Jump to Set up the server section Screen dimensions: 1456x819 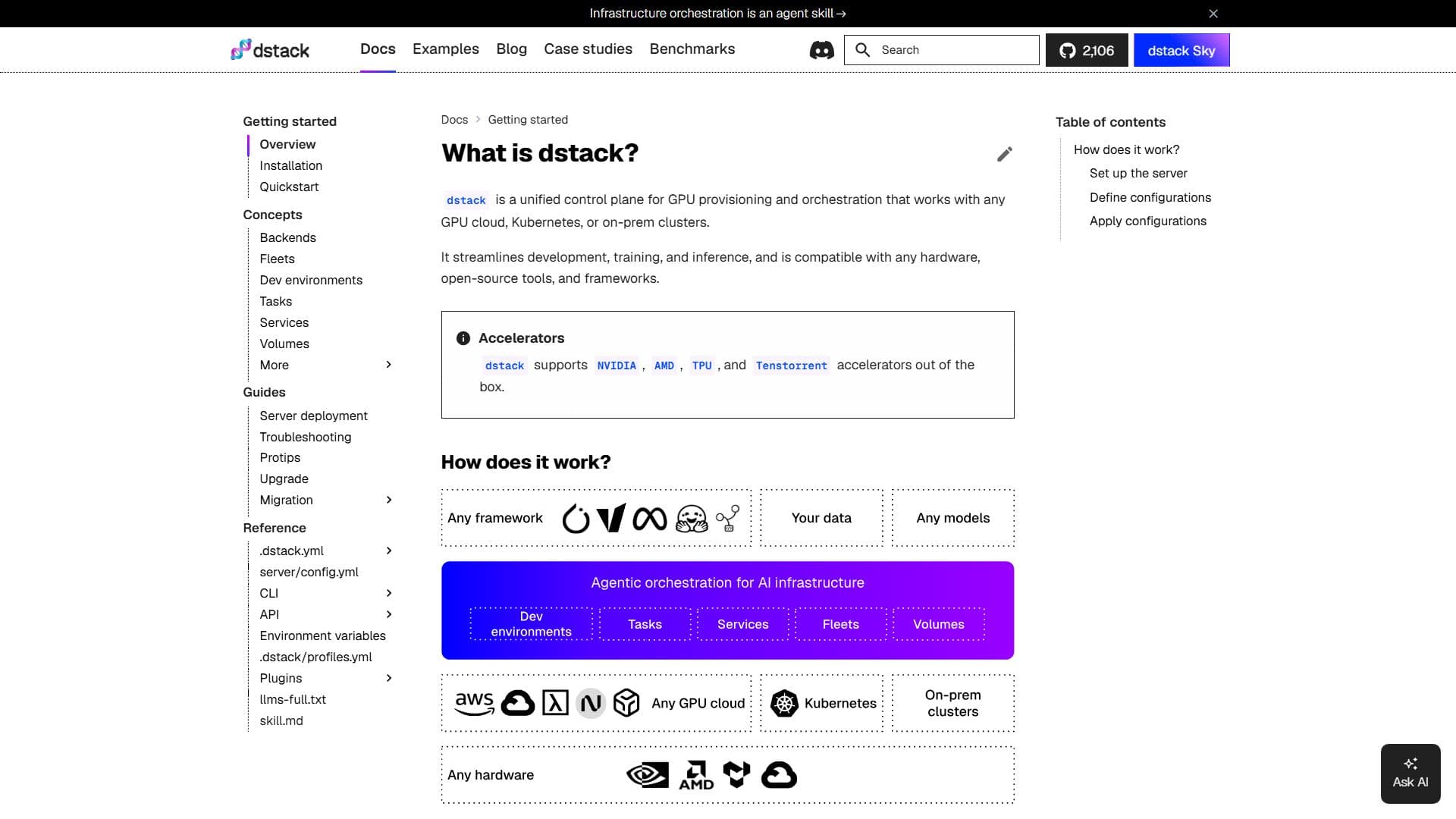click(1138, 173)
